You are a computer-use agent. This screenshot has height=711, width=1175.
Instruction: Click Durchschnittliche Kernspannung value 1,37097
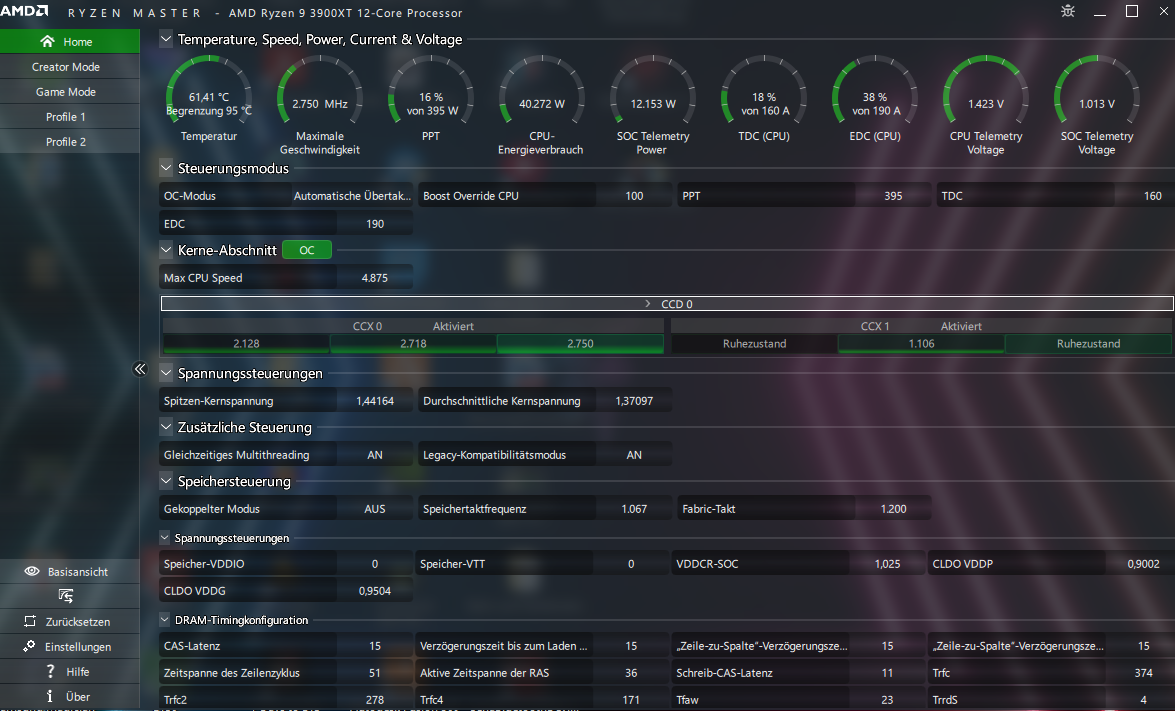coord(634,401)
